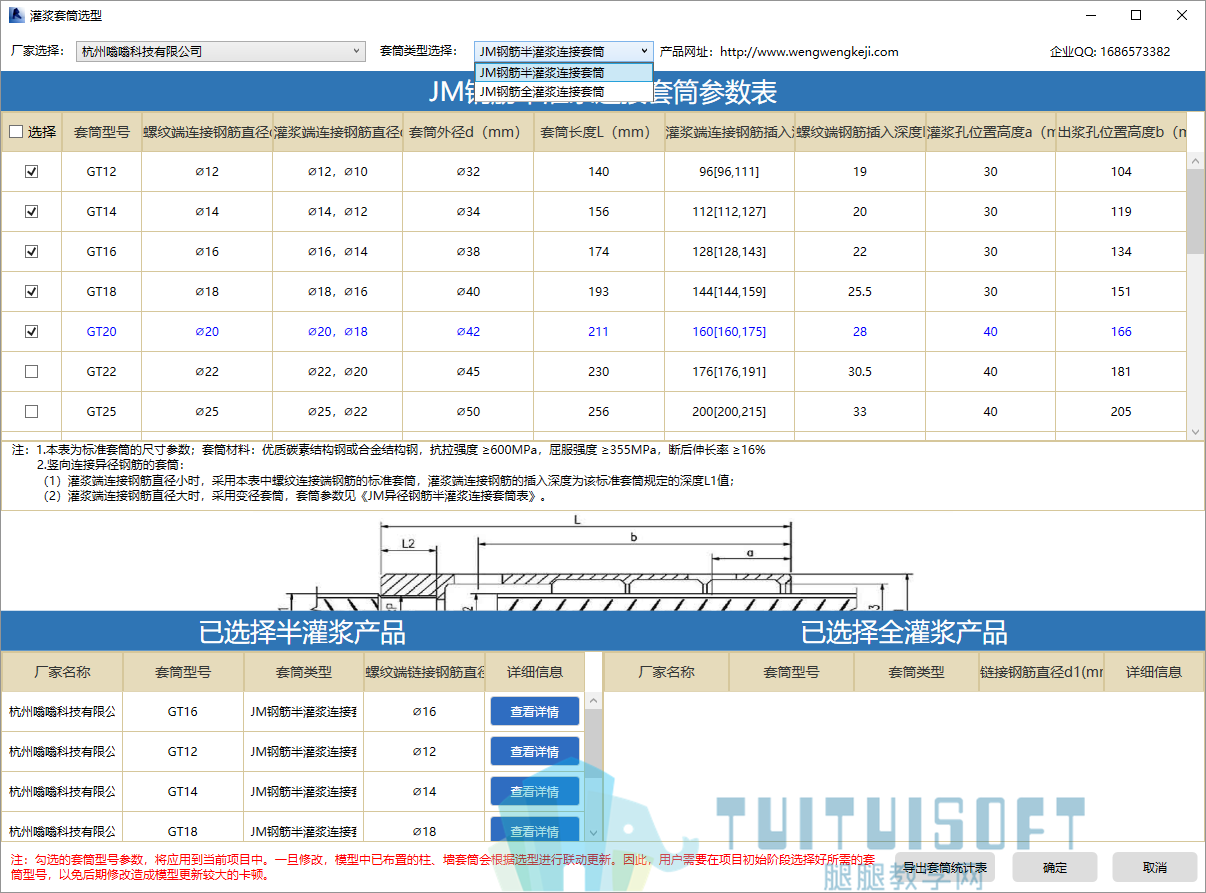Select the GT22 model cell
Viewport: 1206px width, 893px height.
click(x=101, y=372)
